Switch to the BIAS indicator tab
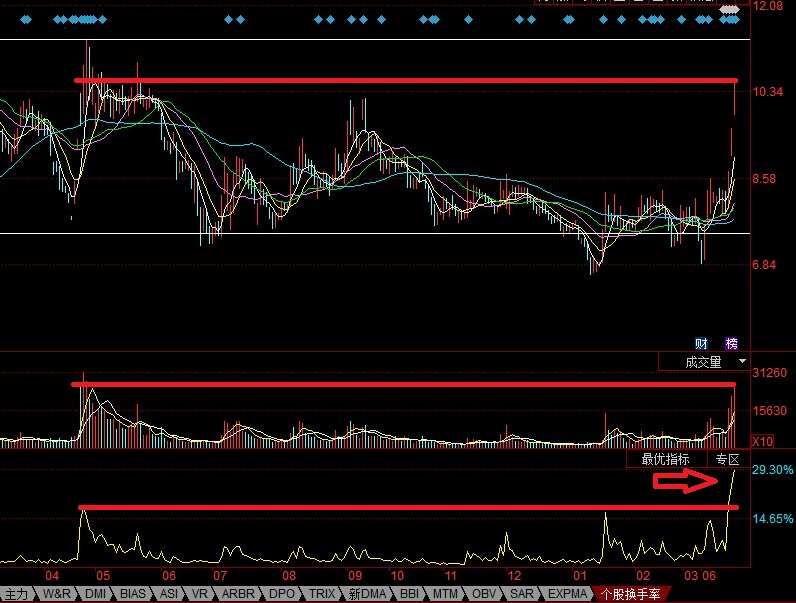This screenshot has height=603, width=796. [x=133, y=594]
